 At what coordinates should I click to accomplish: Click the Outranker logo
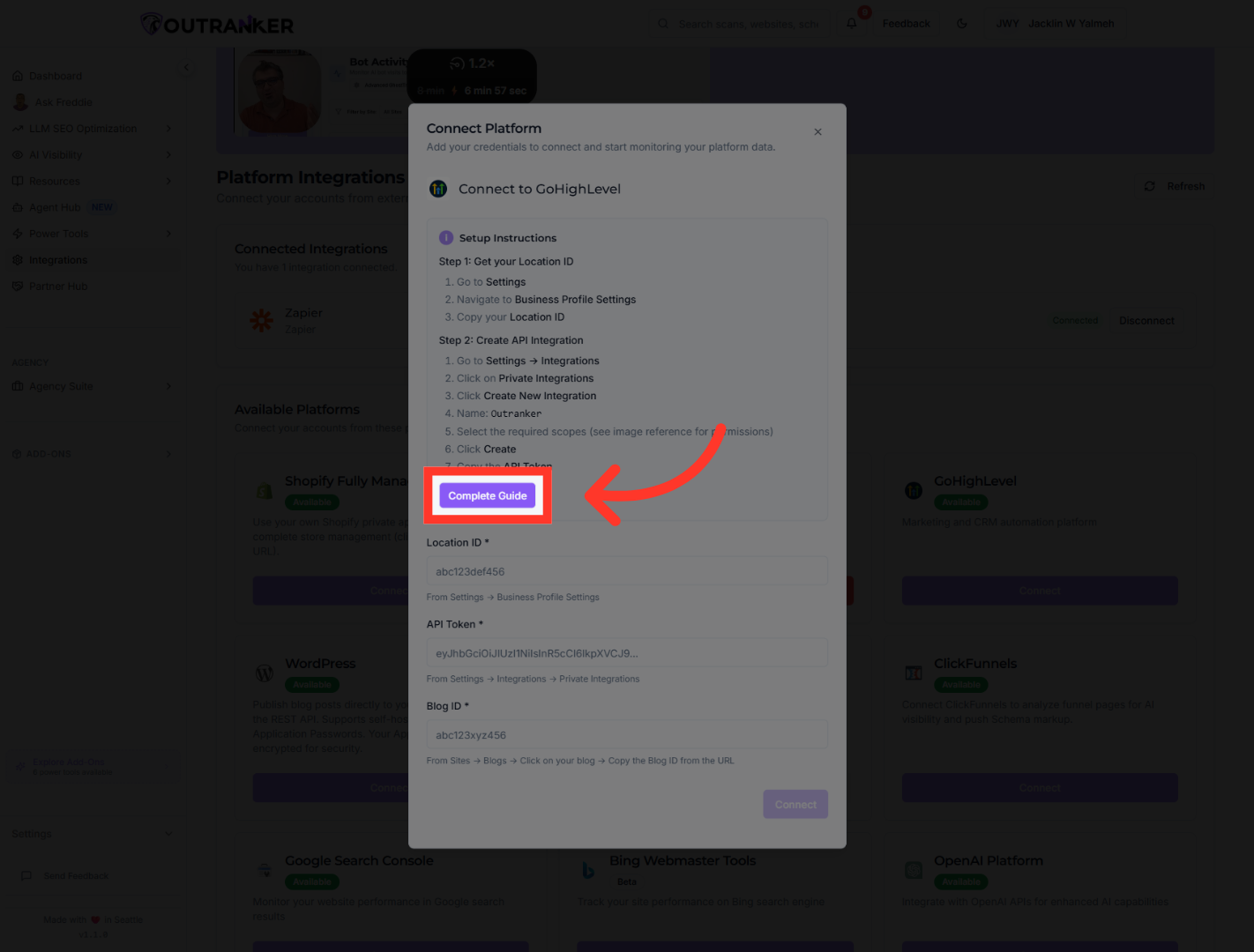(217, 25)
